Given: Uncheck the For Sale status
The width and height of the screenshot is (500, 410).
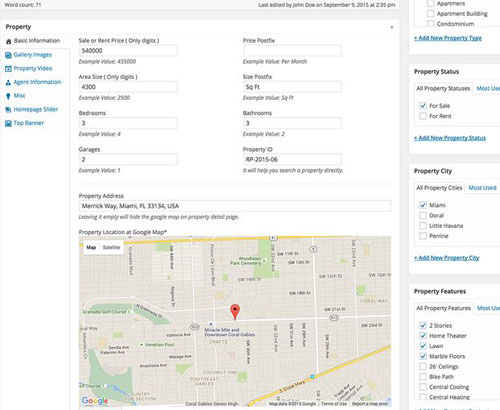Looking at the screenshot, I should (423, 106).
